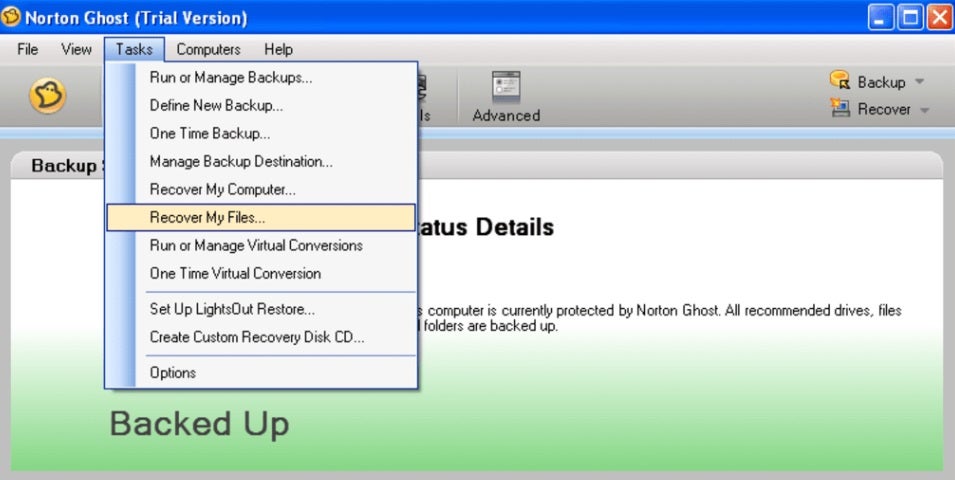Select Run or Manage Virtual Conversions

[261, 245]
